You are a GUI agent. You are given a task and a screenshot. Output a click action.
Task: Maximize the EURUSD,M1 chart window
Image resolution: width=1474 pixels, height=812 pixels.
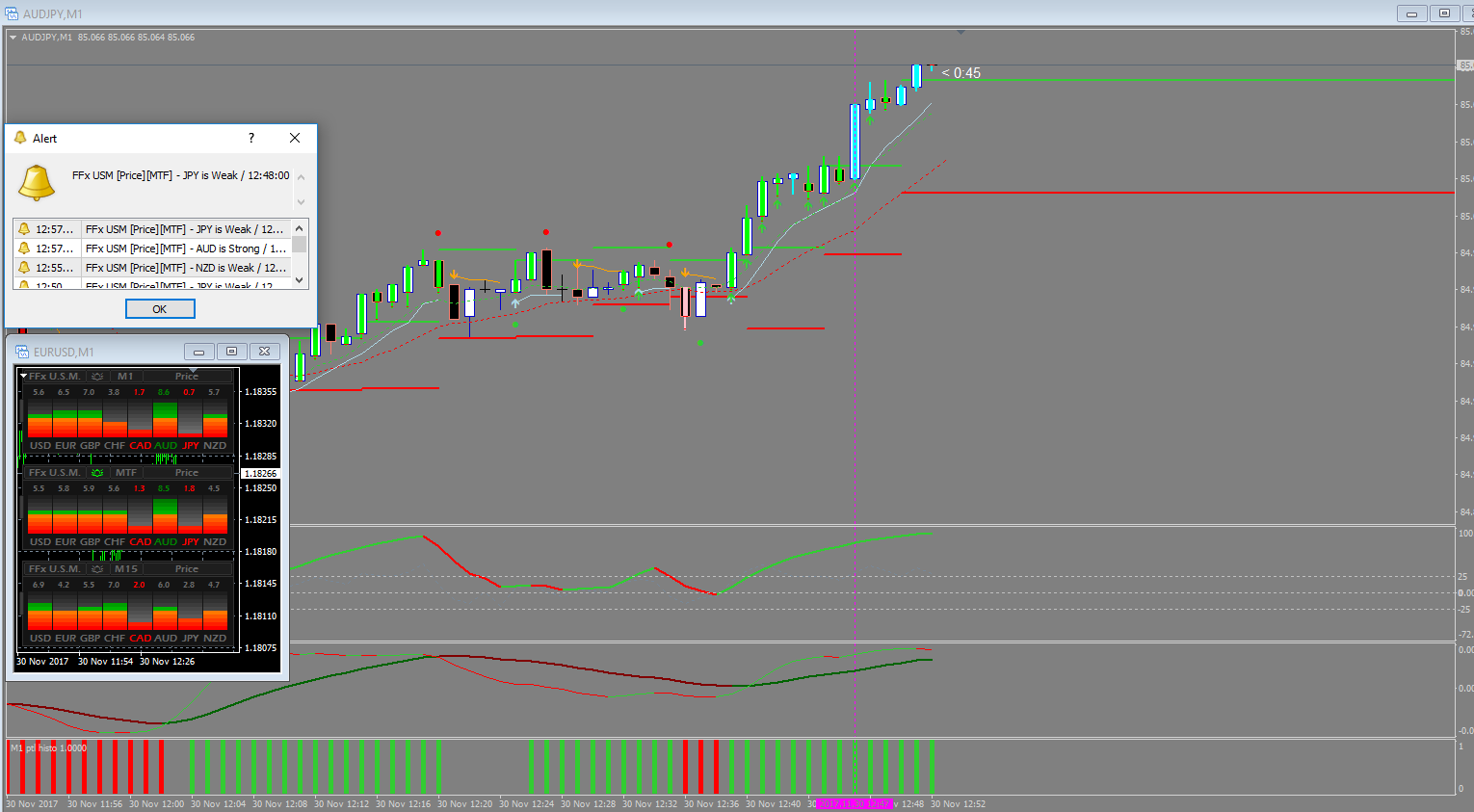pyautogui.click(x=231, y=352)
